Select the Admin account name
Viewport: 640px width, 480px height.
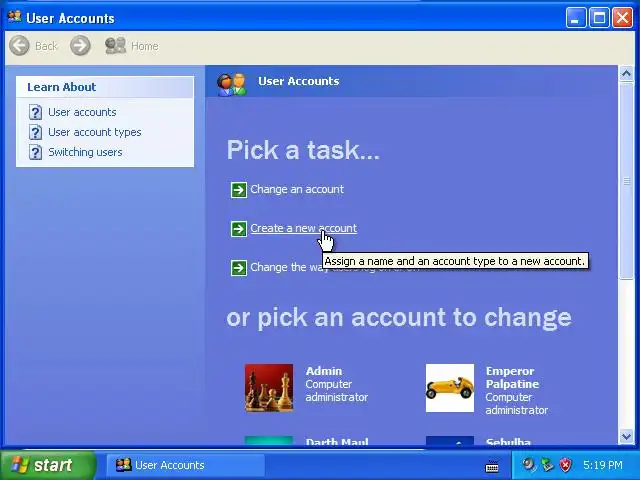pyautogui.click(x=324, y=371)
